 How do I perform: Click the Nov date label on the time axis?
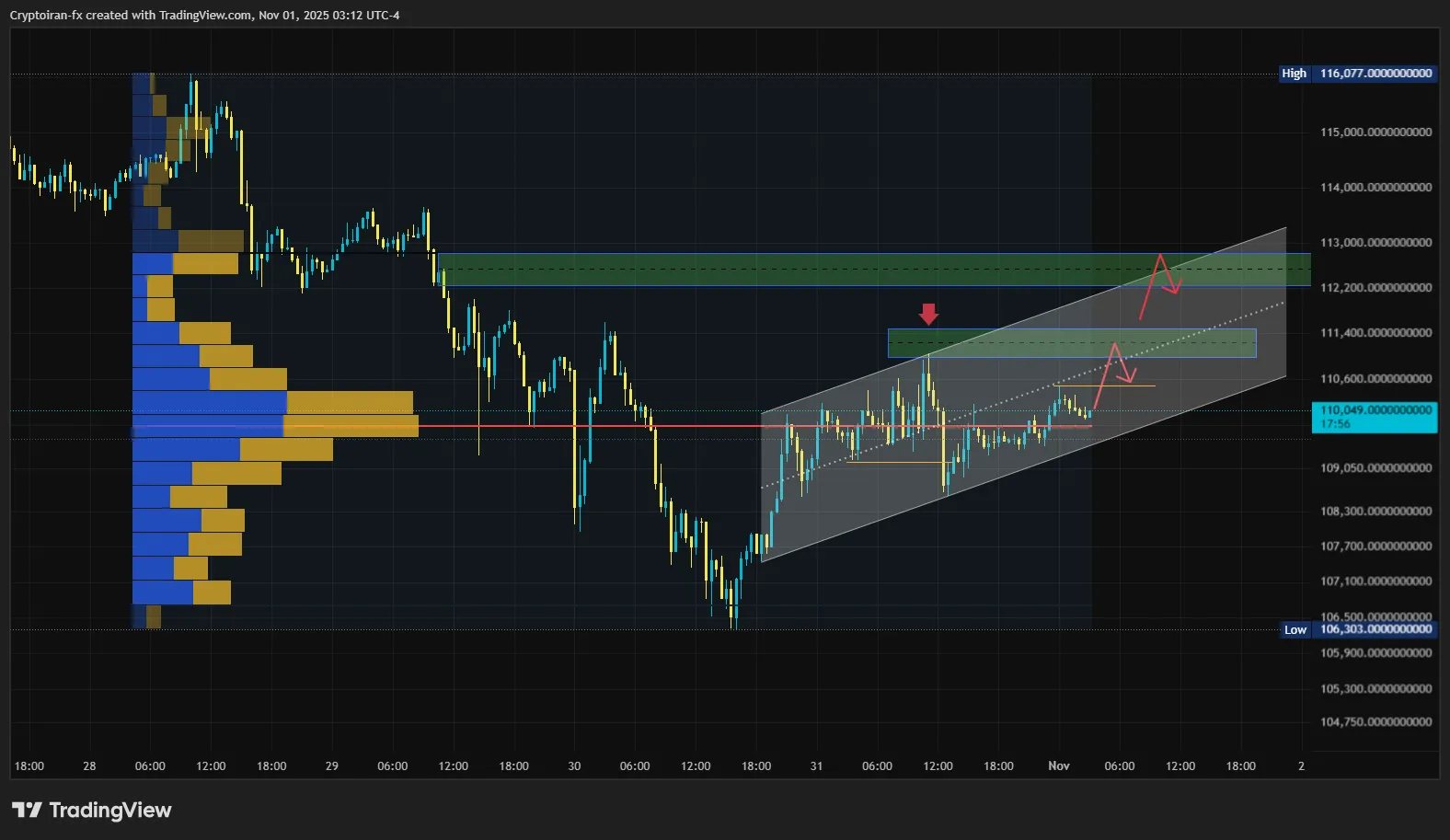pos(1059,766)
